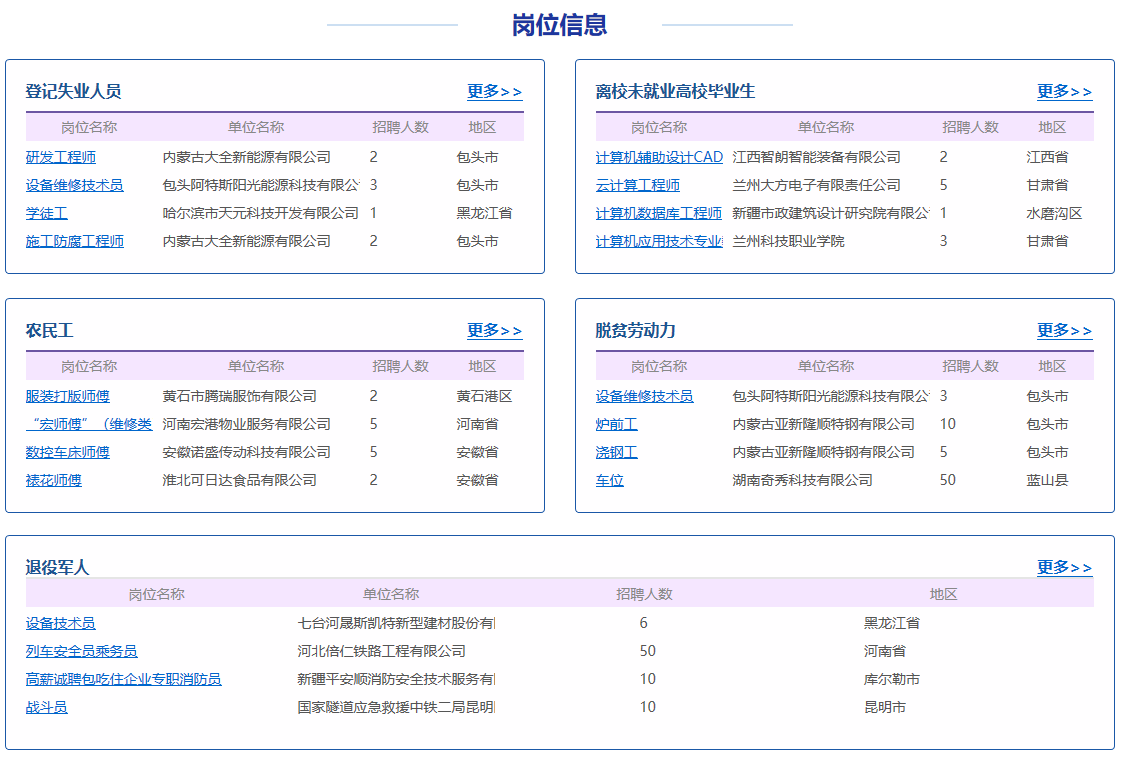Click 更多>> in the 脱贫劳动力 section
The width and height of the screenshot is (1126, 764).
tap(1064, 330)
